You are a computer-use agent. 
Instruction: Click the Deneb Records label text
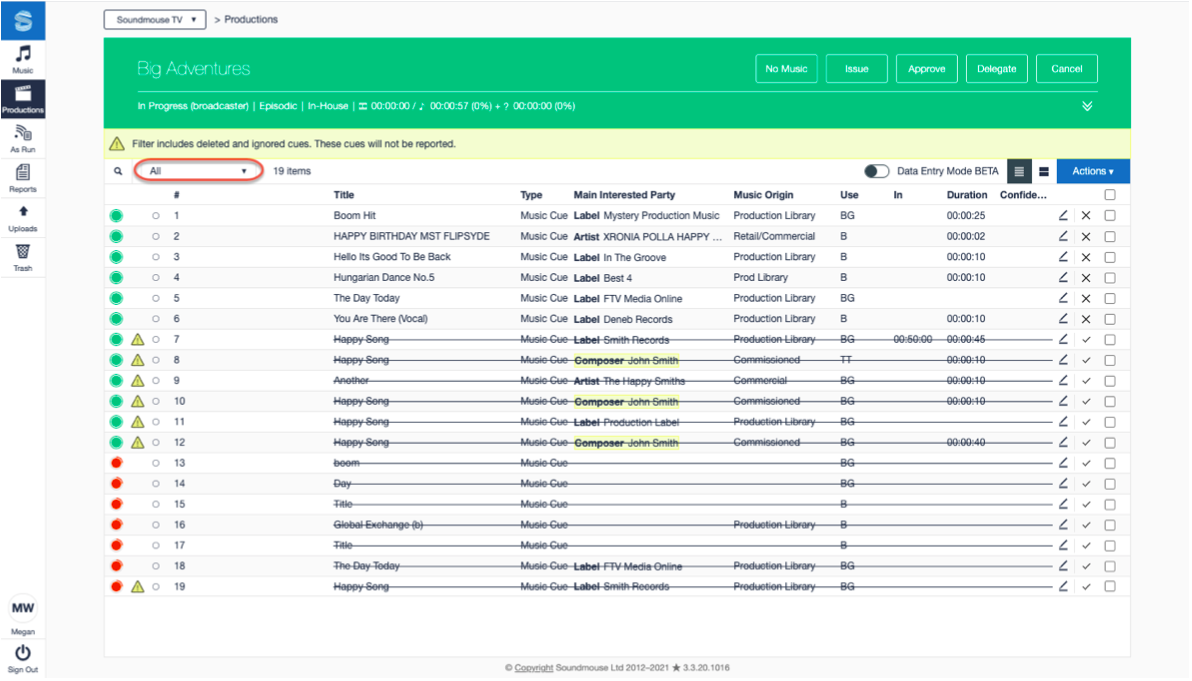pyautogui.click(x=638, y=318)
